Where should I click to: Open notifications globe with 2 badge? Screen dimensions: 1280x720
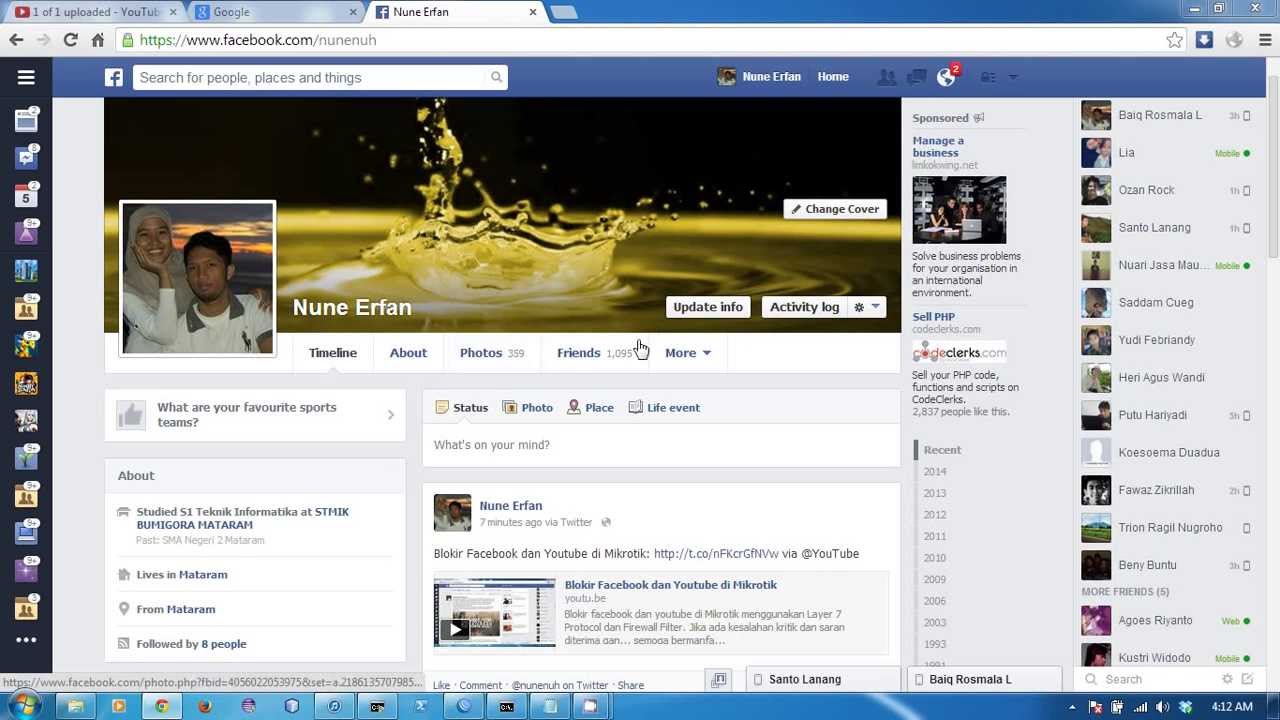(946, 77)
